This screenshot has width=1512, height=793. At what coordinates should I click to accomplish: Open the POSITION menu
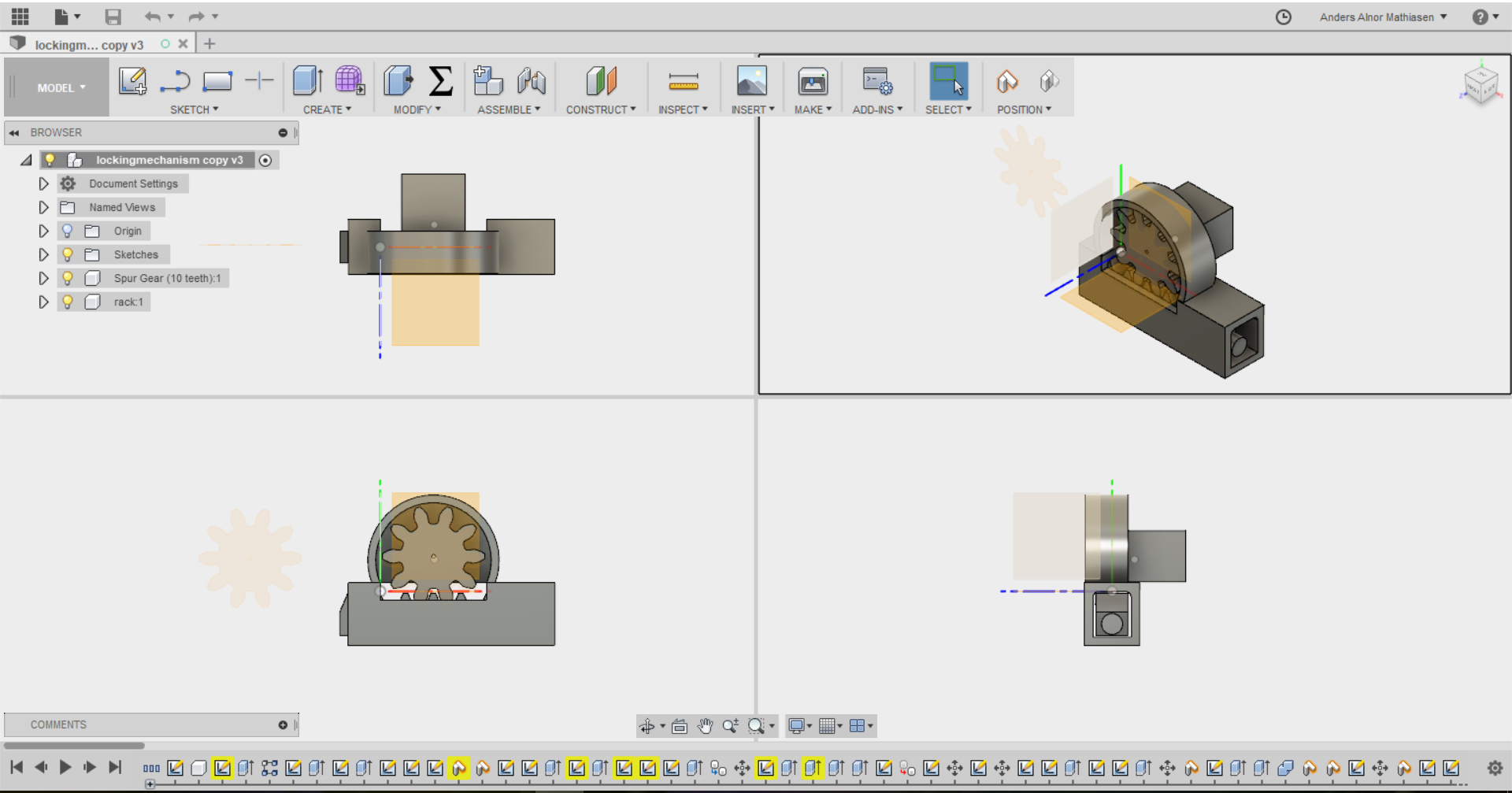click(1025, 109)
